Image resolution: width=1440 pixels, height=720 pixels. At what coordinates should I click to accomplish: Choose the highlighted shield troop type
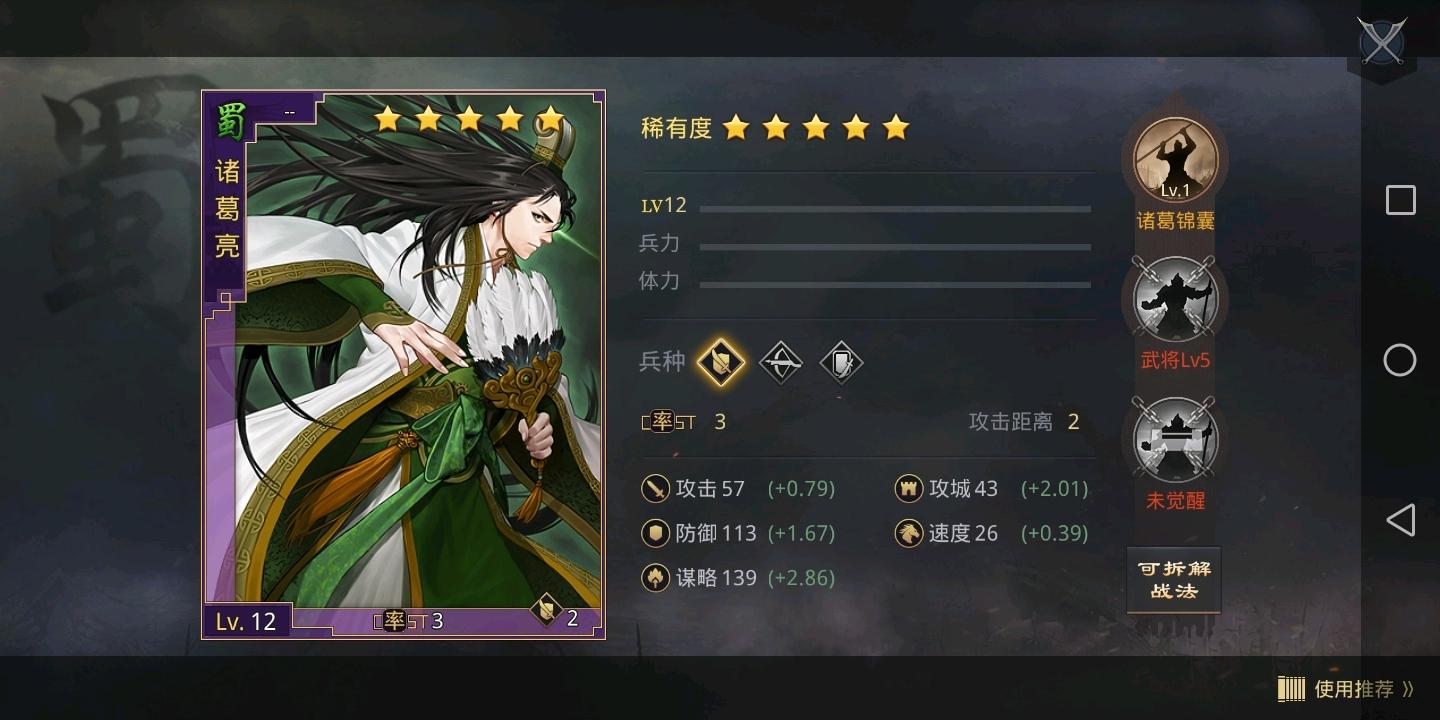pyautogui.click(x=721, y=362)
